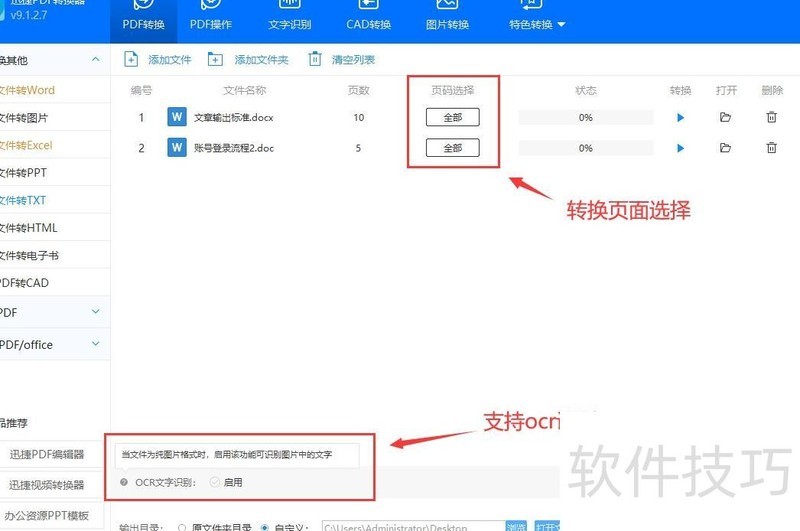Select the 自定义 output directory radio button

click(265, 527)
